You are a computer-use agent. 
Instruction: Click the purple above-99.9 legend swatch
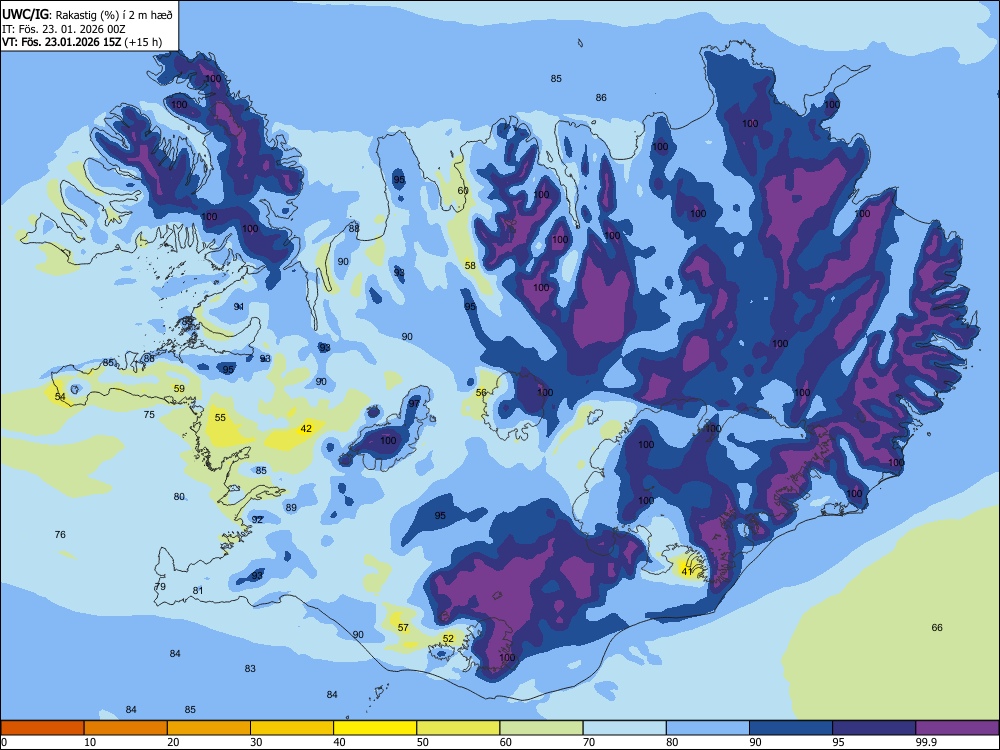(957, 728)
